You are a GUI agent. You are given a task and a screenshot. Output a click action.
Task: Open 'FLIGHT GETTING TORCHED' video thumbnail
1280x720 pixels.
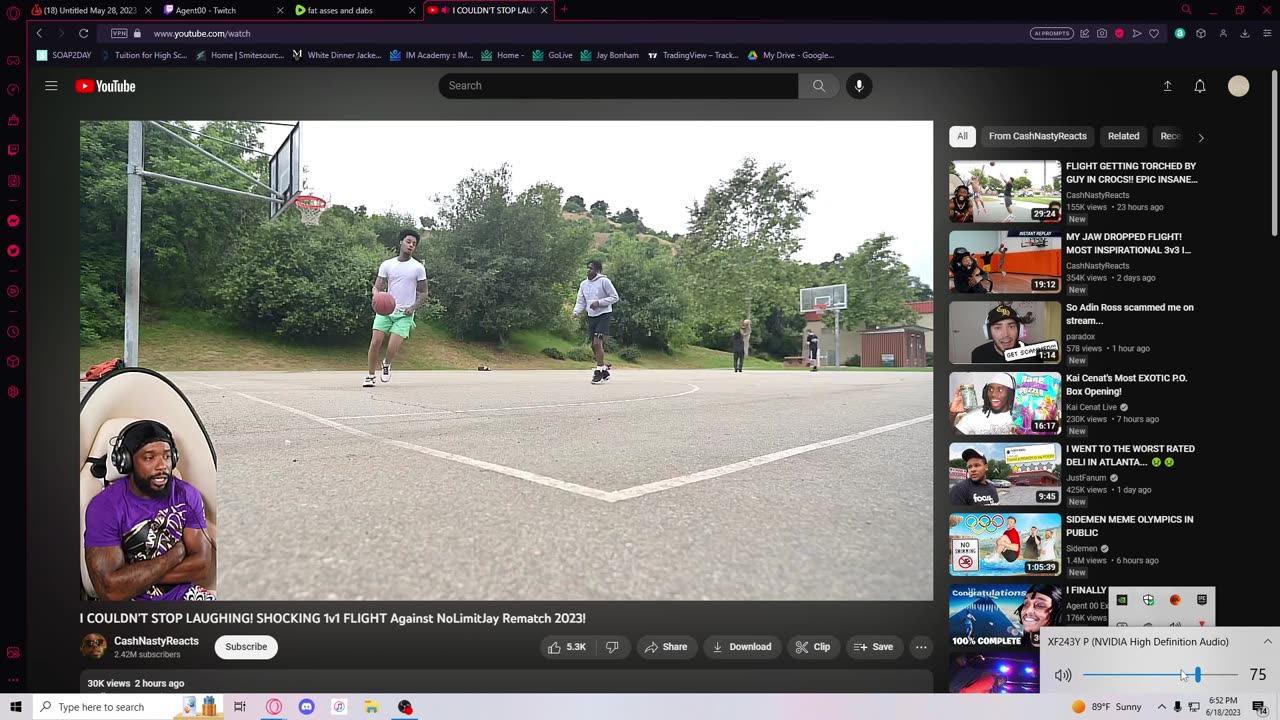click(1005, 191)
